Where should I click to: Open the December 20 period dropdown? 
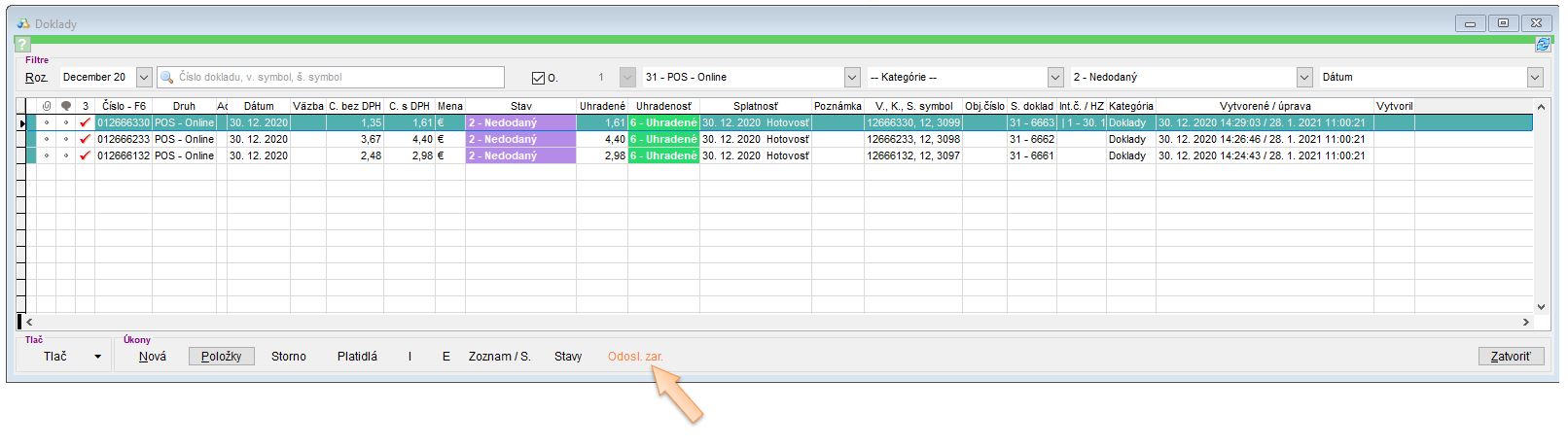click(144, 78)
